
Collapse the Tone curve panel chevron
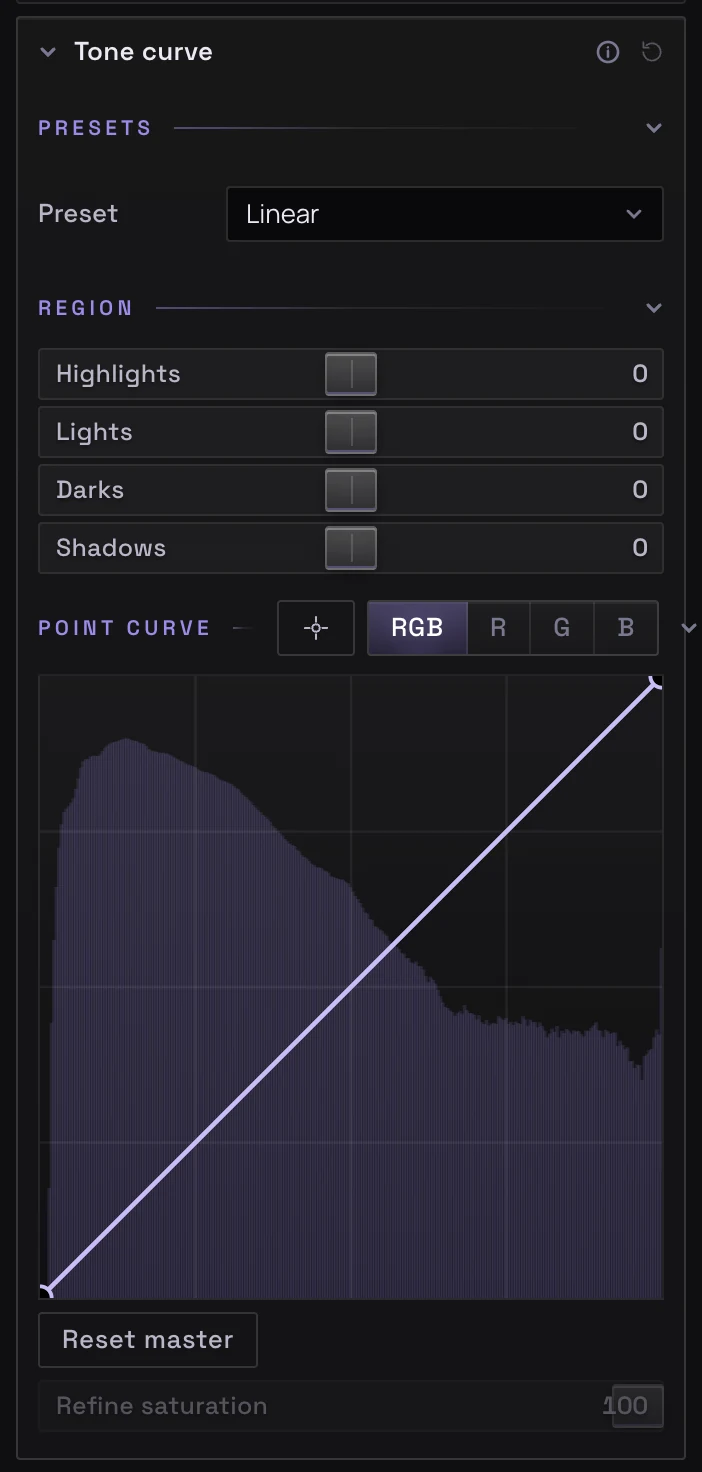click(x=48, y=52)
